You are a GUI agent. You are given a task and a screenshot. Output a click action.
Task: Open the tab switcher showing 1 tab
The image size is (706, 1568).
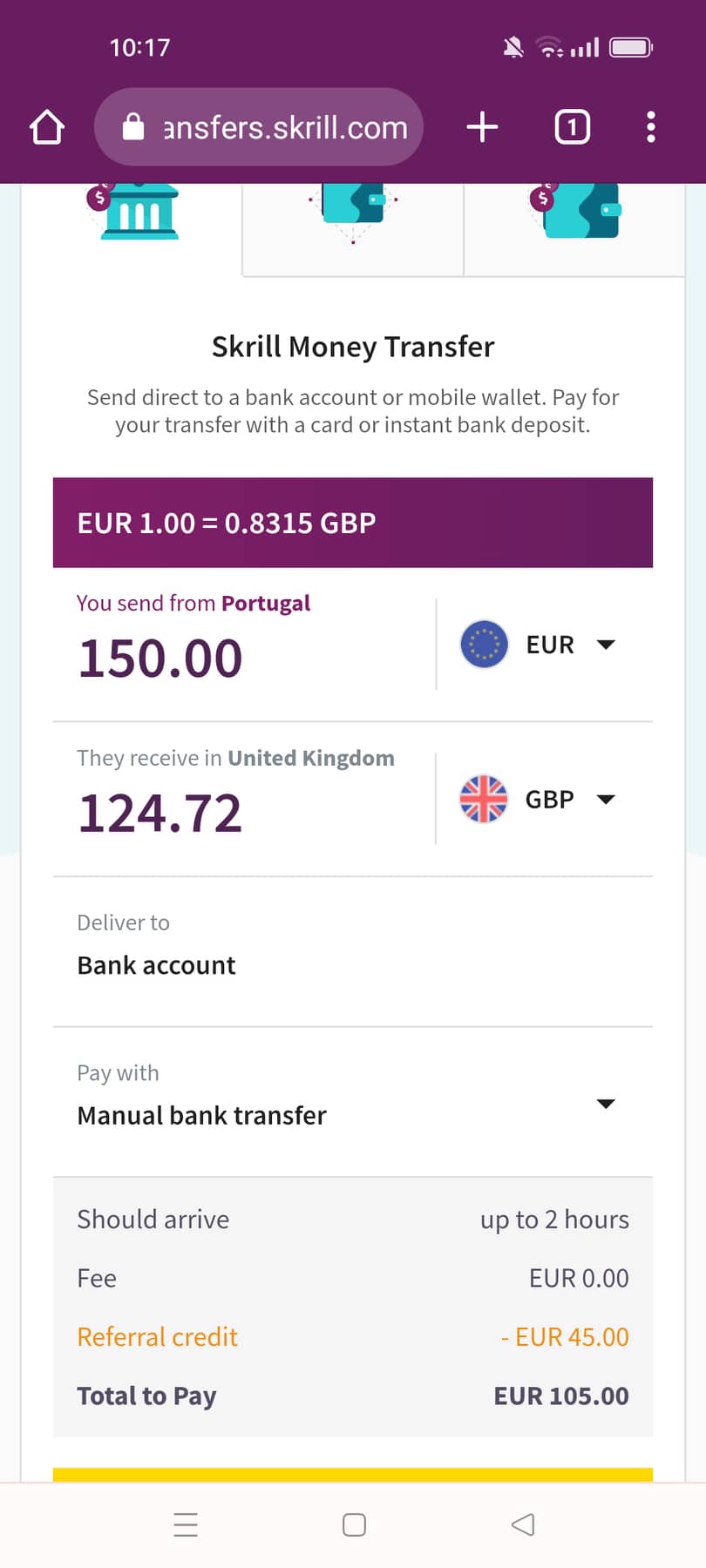[572, 127]
